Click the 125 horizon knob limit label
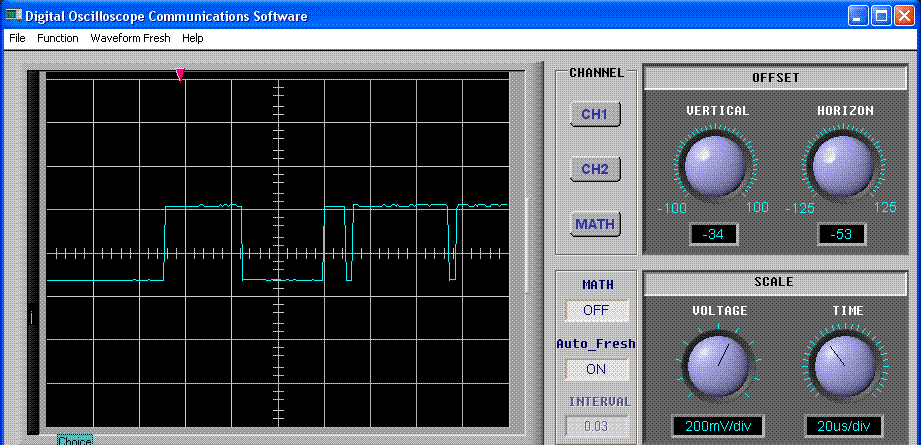The height and width of the screenshot is (445, 921). tap(886, 207)
